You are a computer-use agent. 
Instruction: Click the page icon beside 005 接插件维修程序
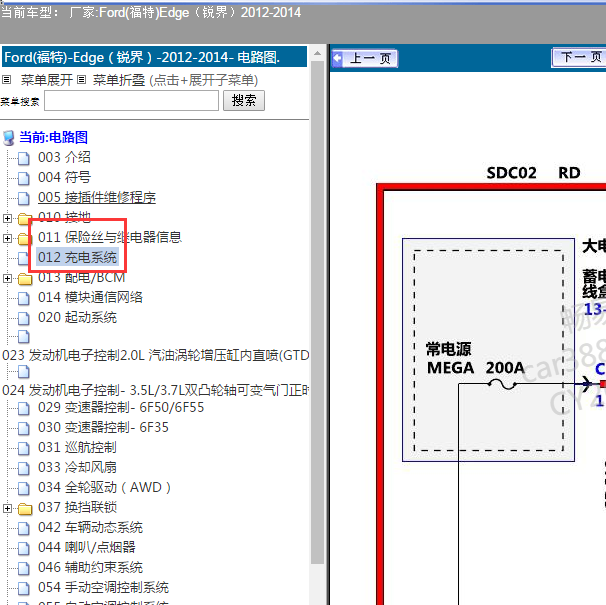(24, 198)
